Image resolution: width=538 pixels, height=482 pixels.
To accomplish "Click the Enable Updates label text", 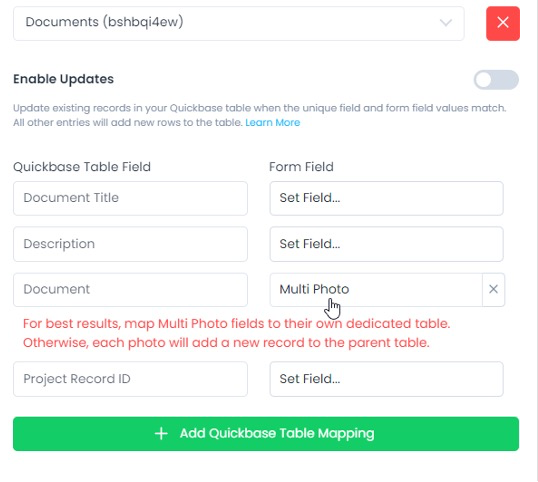I will [x=63, y=79].
